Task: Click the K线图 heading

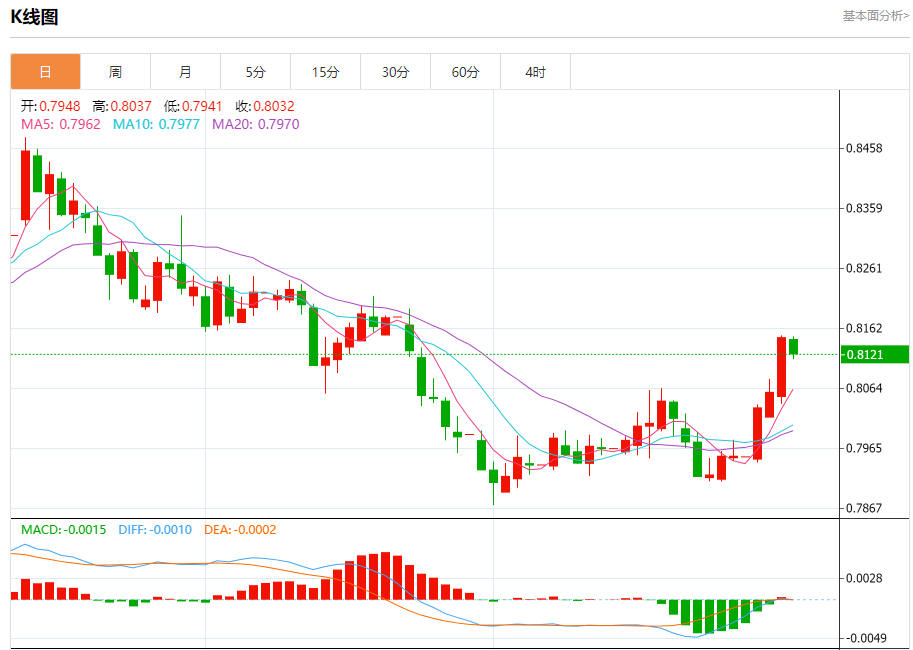Action: coord(34,17)
